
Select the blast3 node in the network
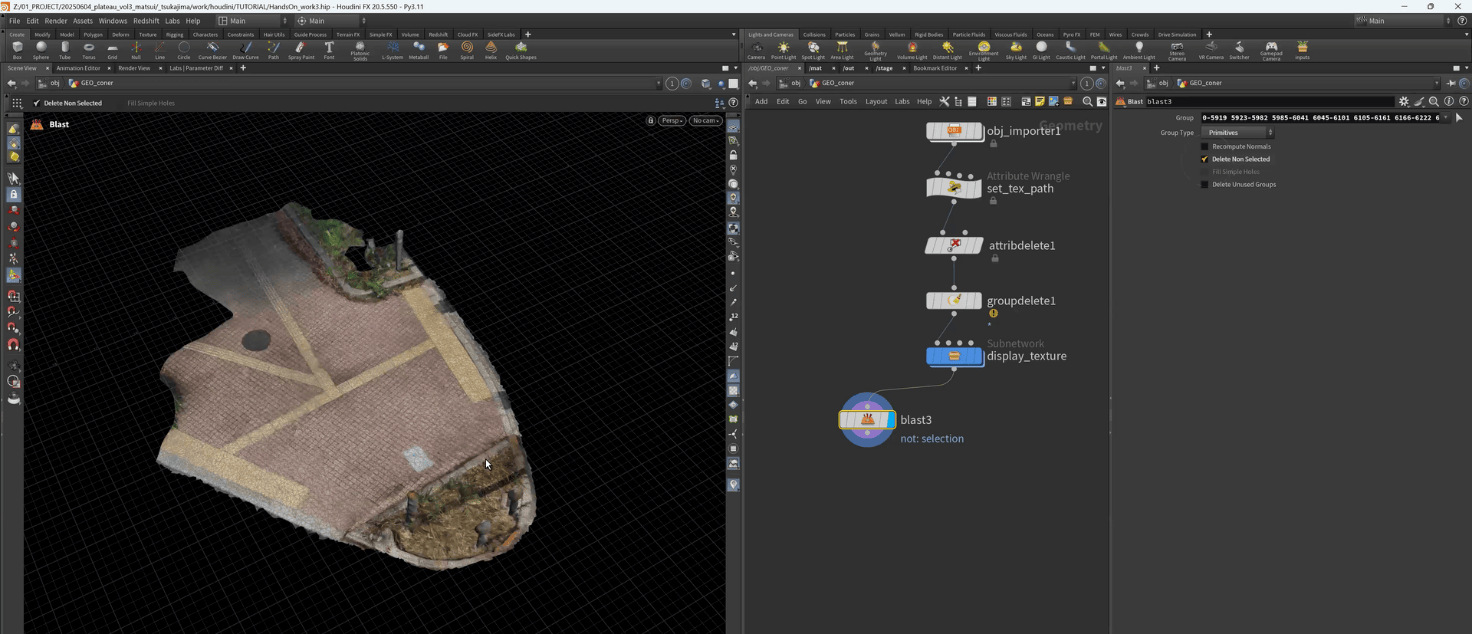pos(867,420)
